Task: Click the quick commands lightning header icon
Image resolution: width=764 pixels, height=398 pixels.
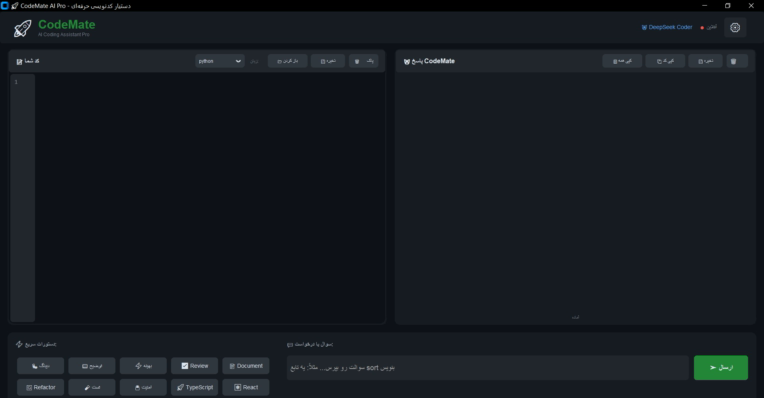Action: 19,344
